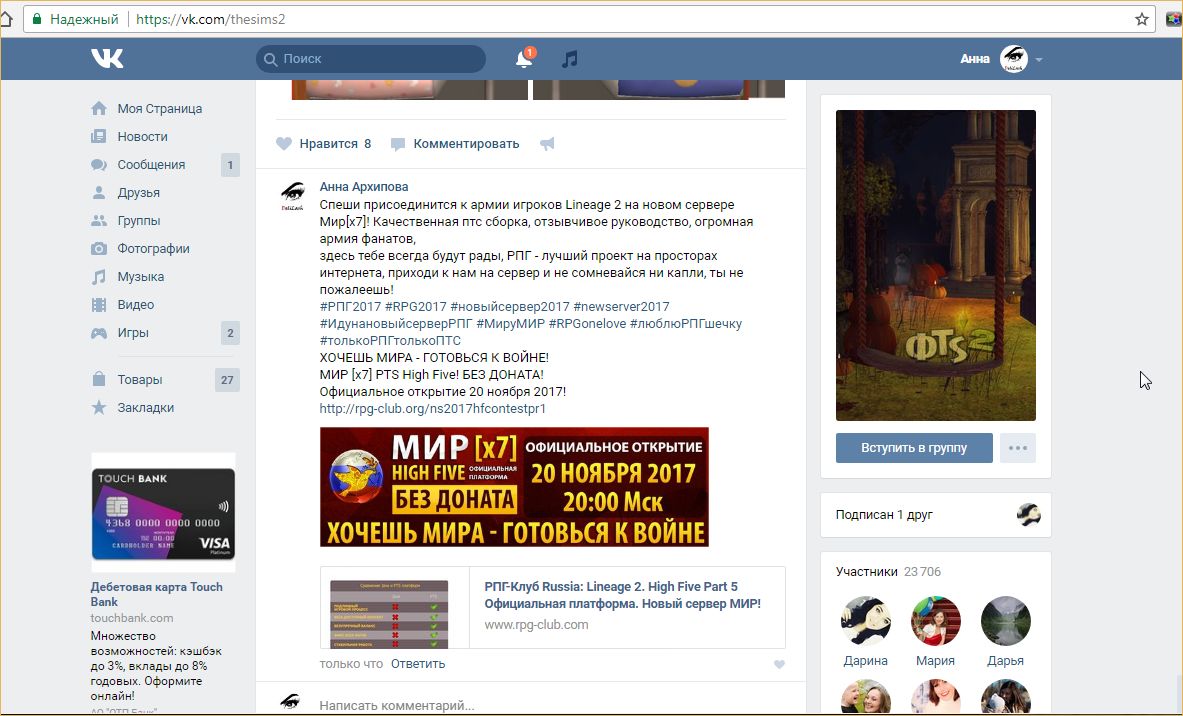1183x716 pixels.
Task: Click the browser address bar URL
Action: [x=210, y=19]
